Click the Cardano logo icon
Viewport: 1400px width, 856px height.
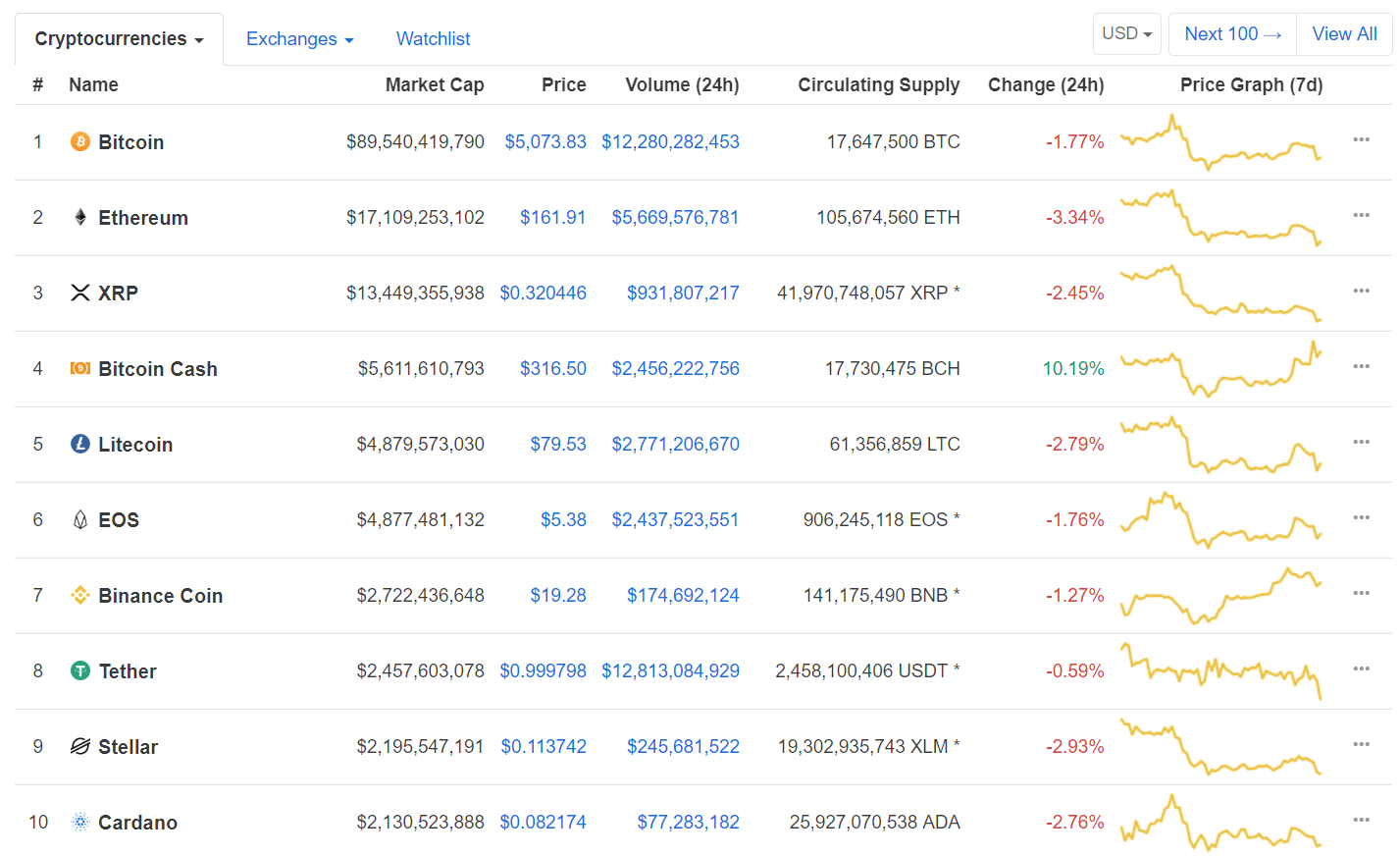(x=80, y=822)
